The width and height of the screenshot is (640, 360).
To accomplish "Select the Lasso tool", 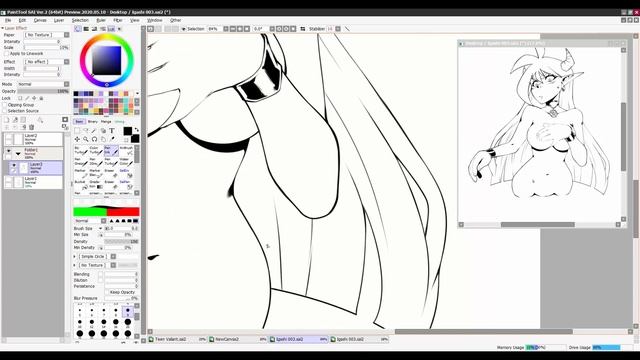I will click(86, 131).
